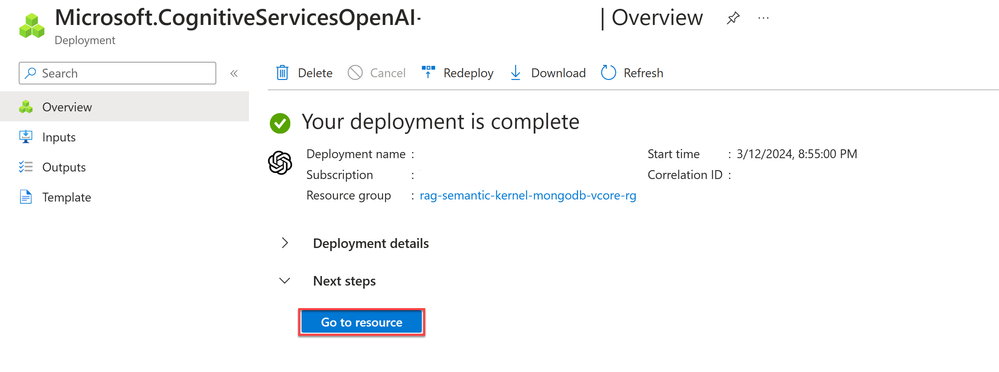Click the start time value 3/12/2024, 8:55:00 PM
This screenshot has height=372, width=999.
pyautogui.click(x=798, y=154)
